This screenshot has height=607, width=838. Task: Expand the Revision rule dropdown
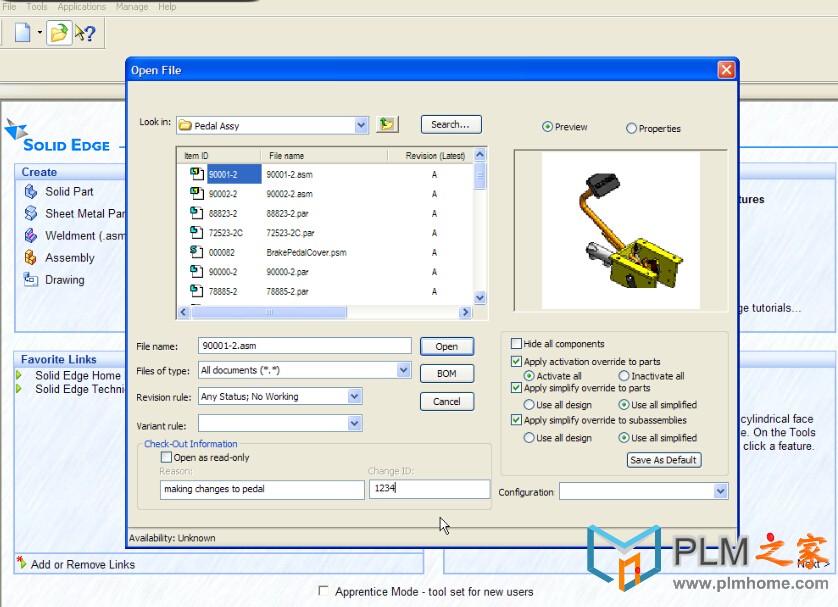[354, 396]
